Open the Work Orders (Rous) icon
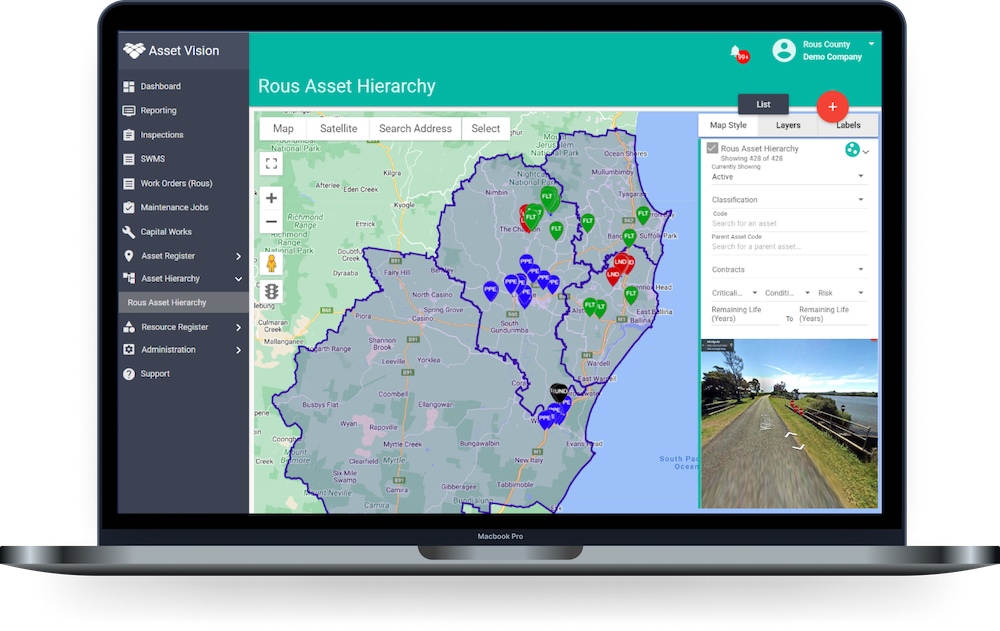 click(129, 184)
